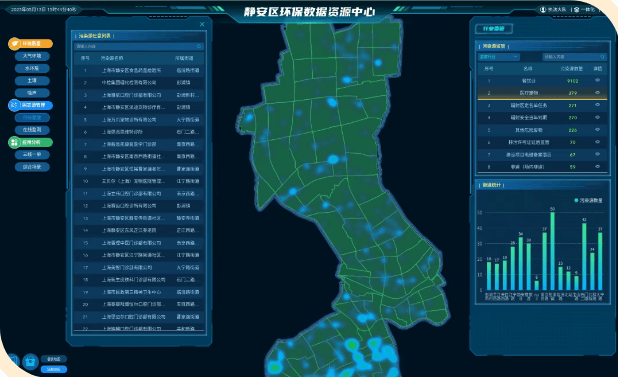
Task: Select row 5 in the left pollution source list
Action: (138, 119)
